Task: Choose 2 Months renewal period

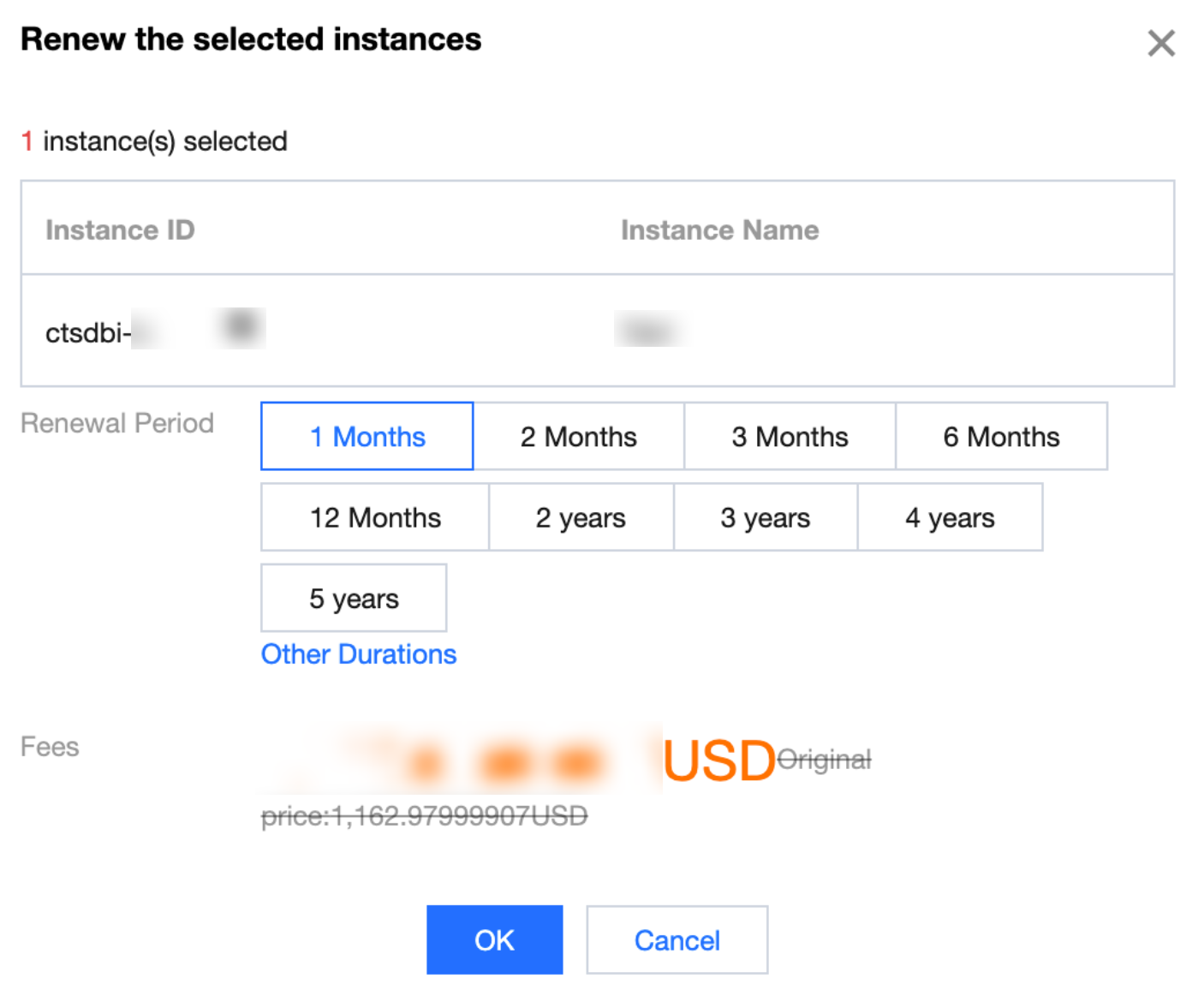Action: click(x=578, y=437)
